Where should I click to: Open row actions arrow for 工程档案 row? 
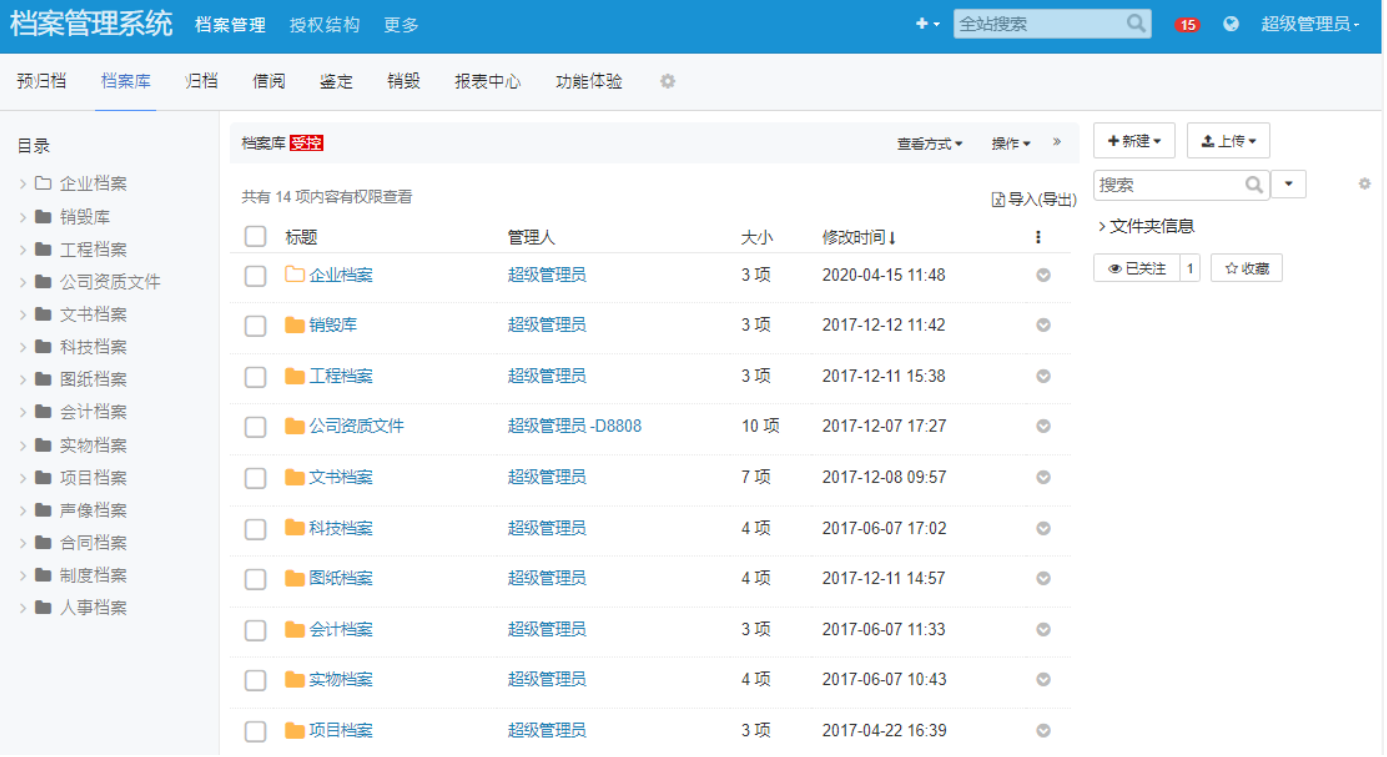(x=1043, y=376)
